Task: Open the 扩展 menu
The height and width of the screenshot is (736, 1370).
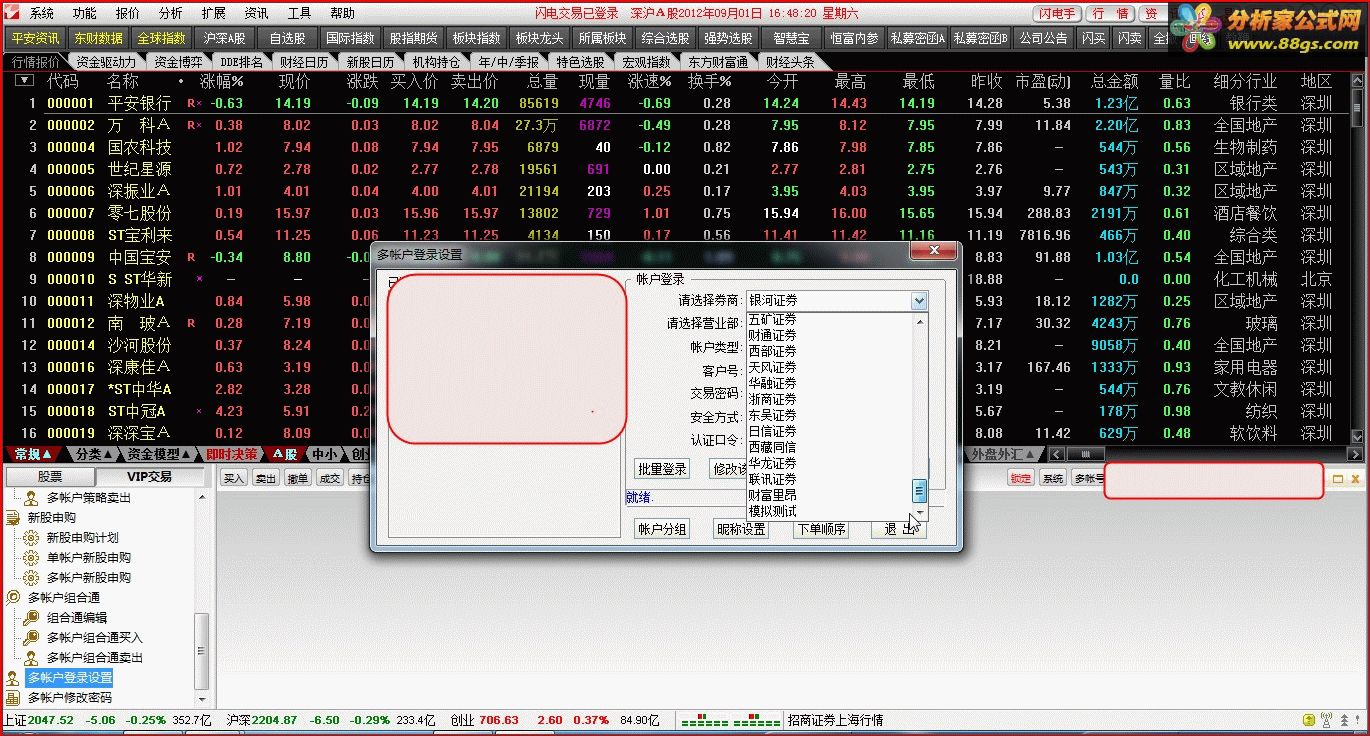Action: click(213, 13)
